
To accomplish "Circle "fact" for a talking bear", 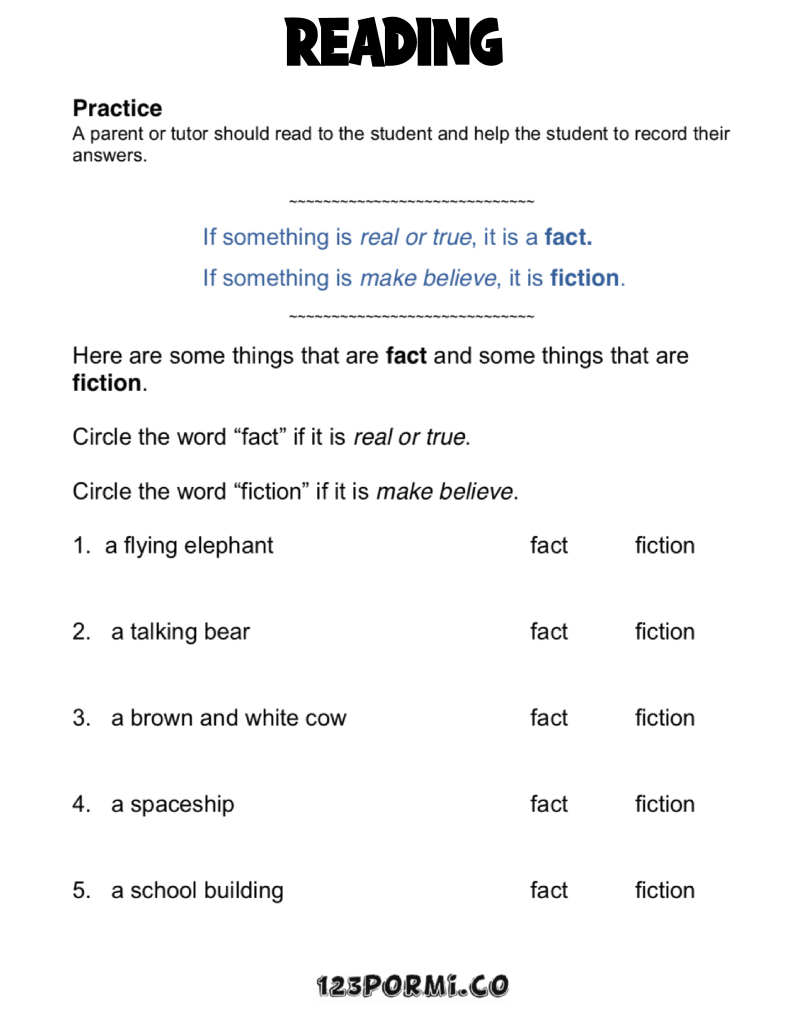I will 548,632.
